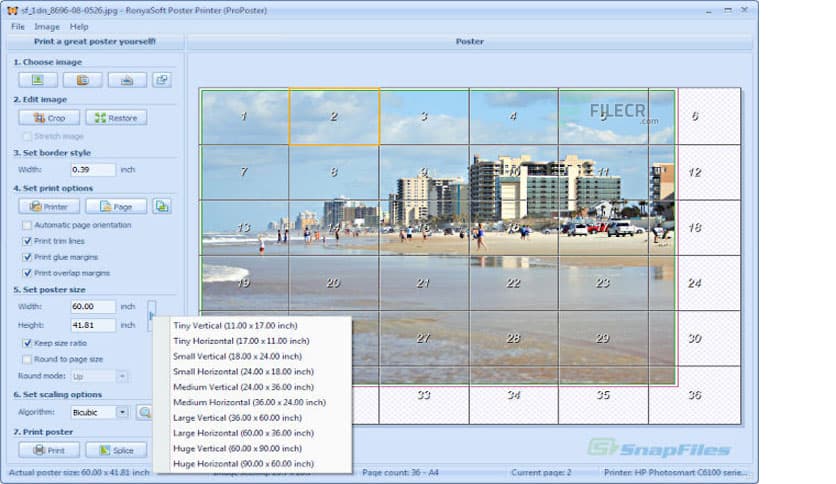Enable Round to page size

click(27, 359)
